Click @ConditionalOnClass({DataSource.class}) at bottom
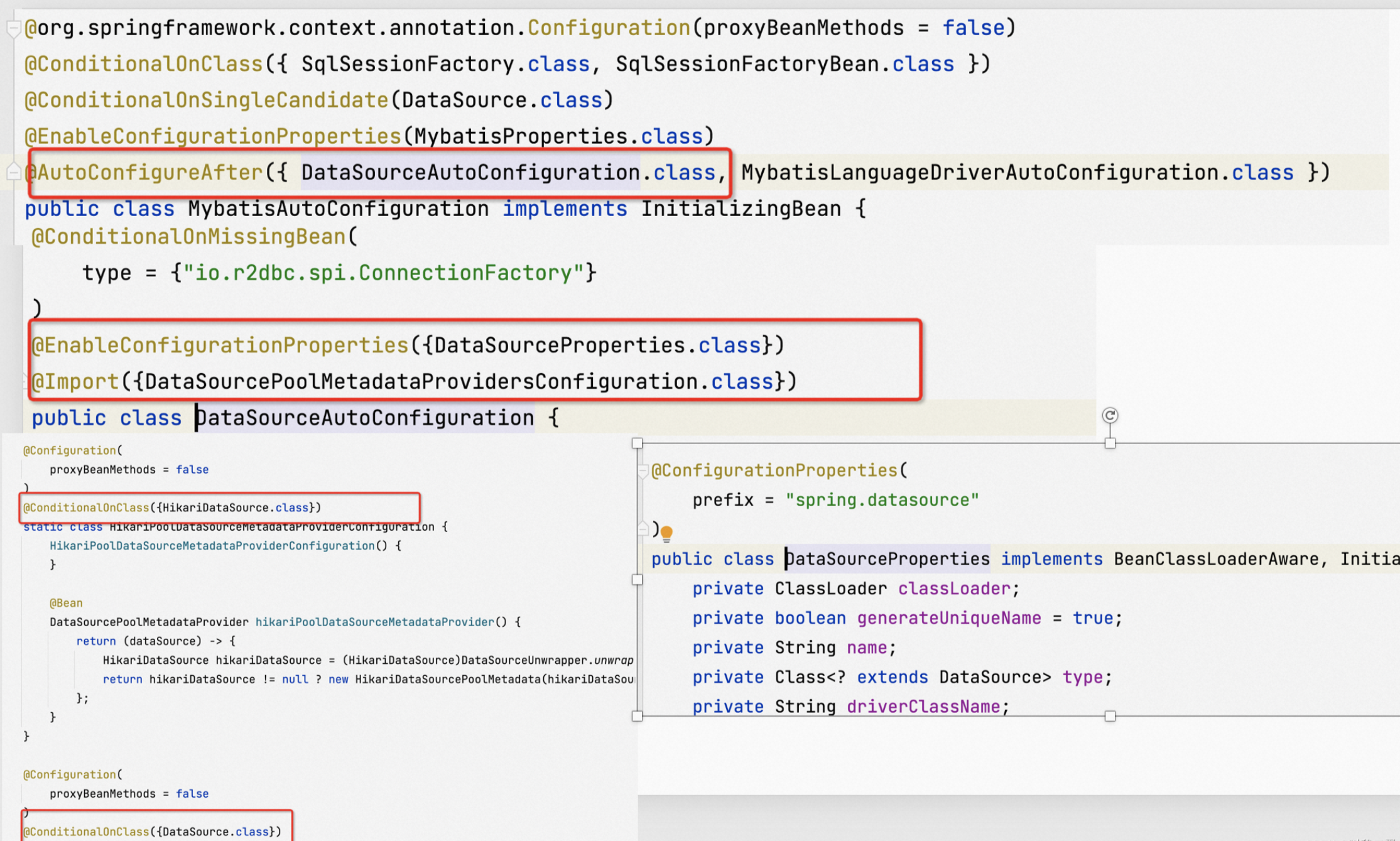Viewport: 1400px width, 841px height. (x=152, y=832)
